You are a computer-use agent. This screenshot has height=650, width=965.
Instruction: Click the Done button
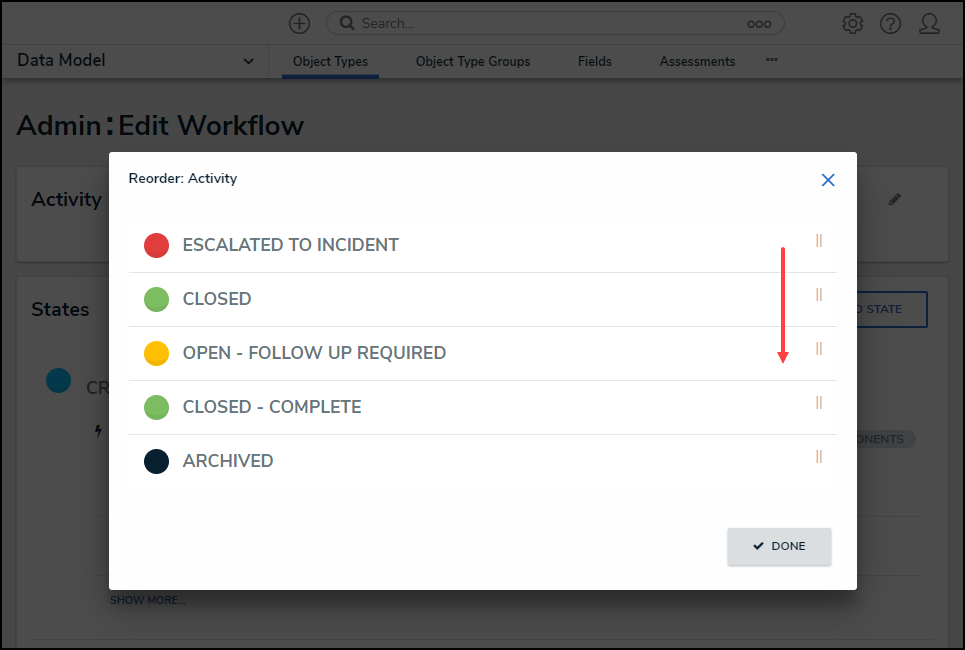[x=779, y=546]
